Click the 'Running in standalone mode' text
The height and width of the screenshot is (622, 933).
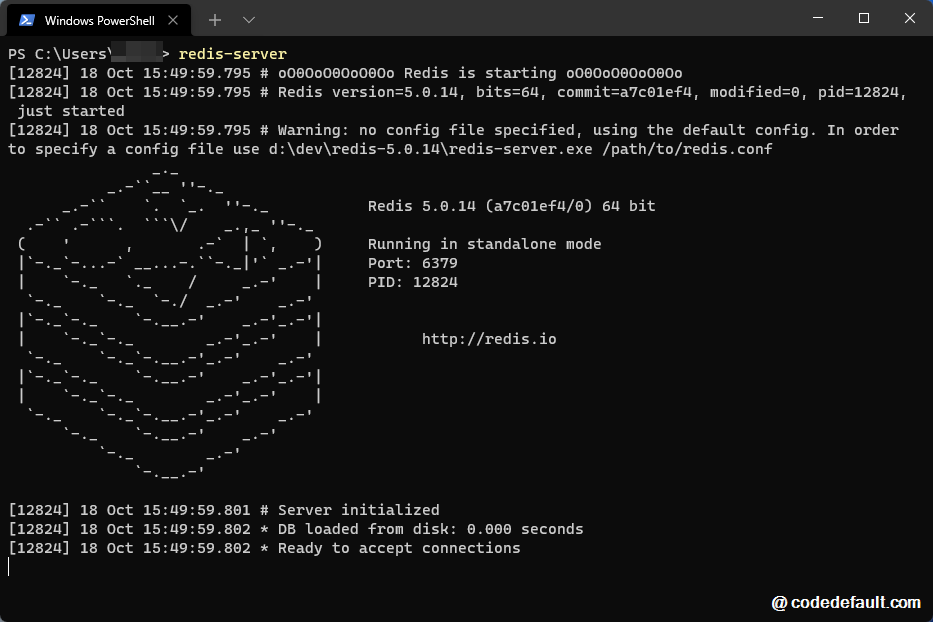[484, 244]
